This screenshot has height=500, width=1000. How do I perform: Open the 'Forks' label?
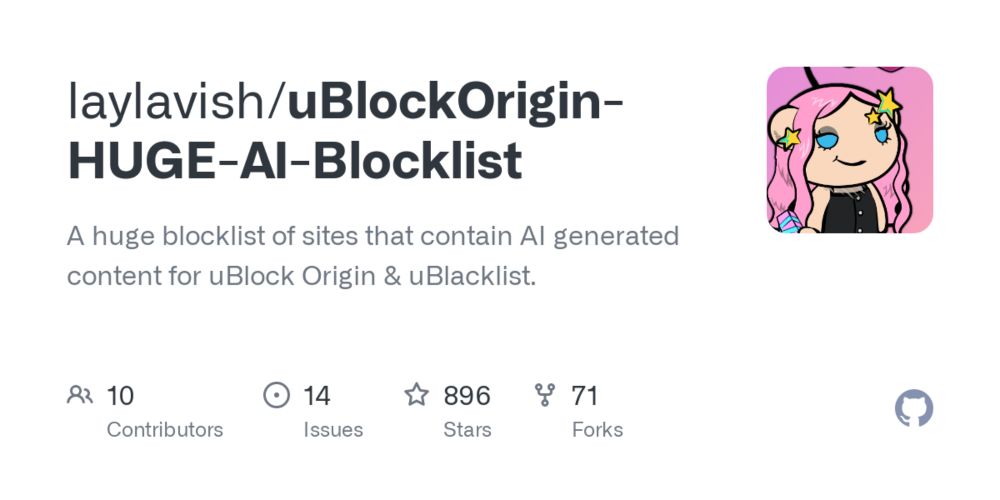[x=597, y=430]
